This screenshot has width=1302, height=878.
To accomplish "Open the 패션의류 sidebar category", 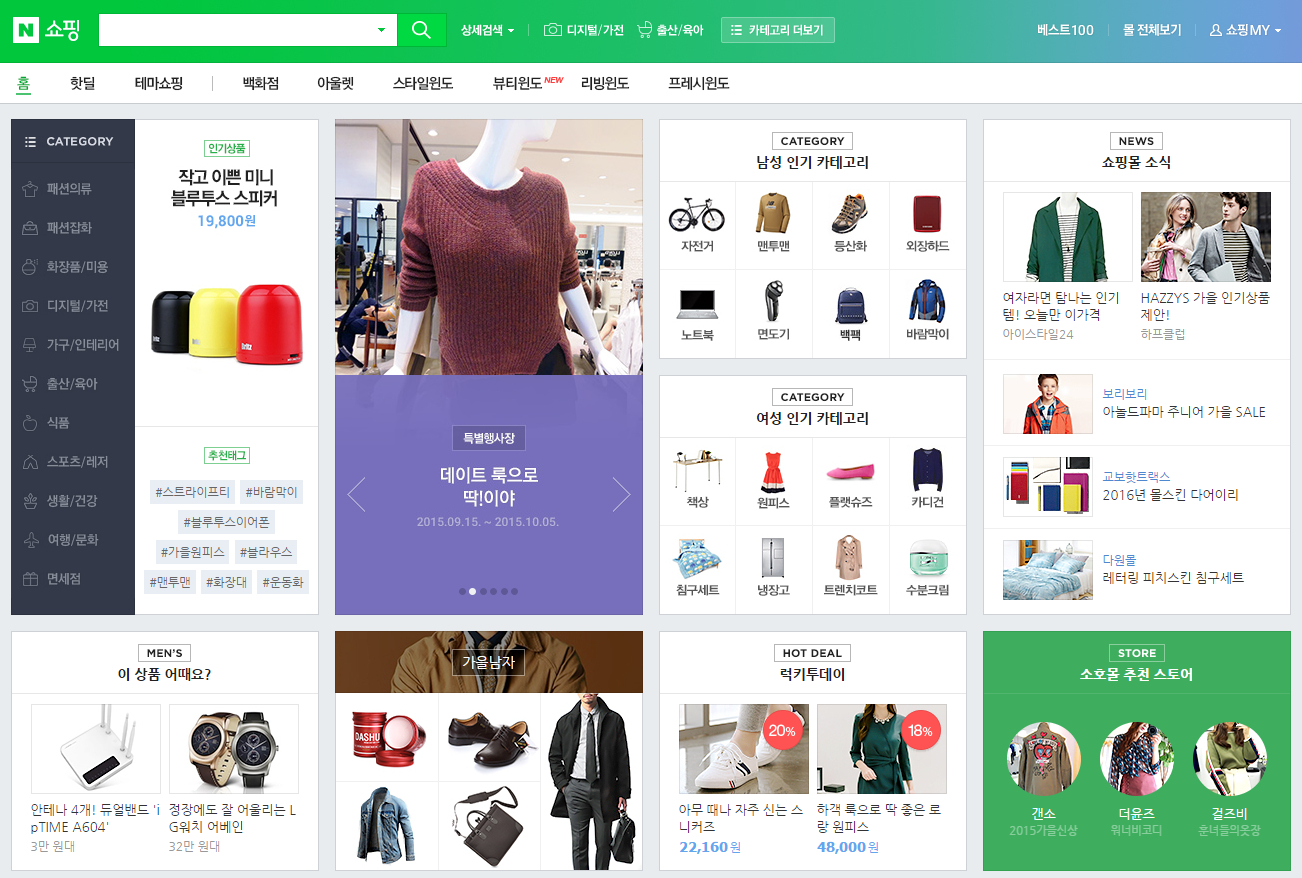I will tap(69, 189).
